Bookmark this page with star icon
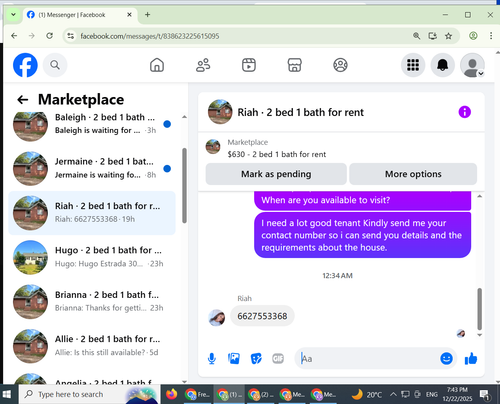Screen dimensions: 500x404 pyautogui.click(x=448, y=36)
